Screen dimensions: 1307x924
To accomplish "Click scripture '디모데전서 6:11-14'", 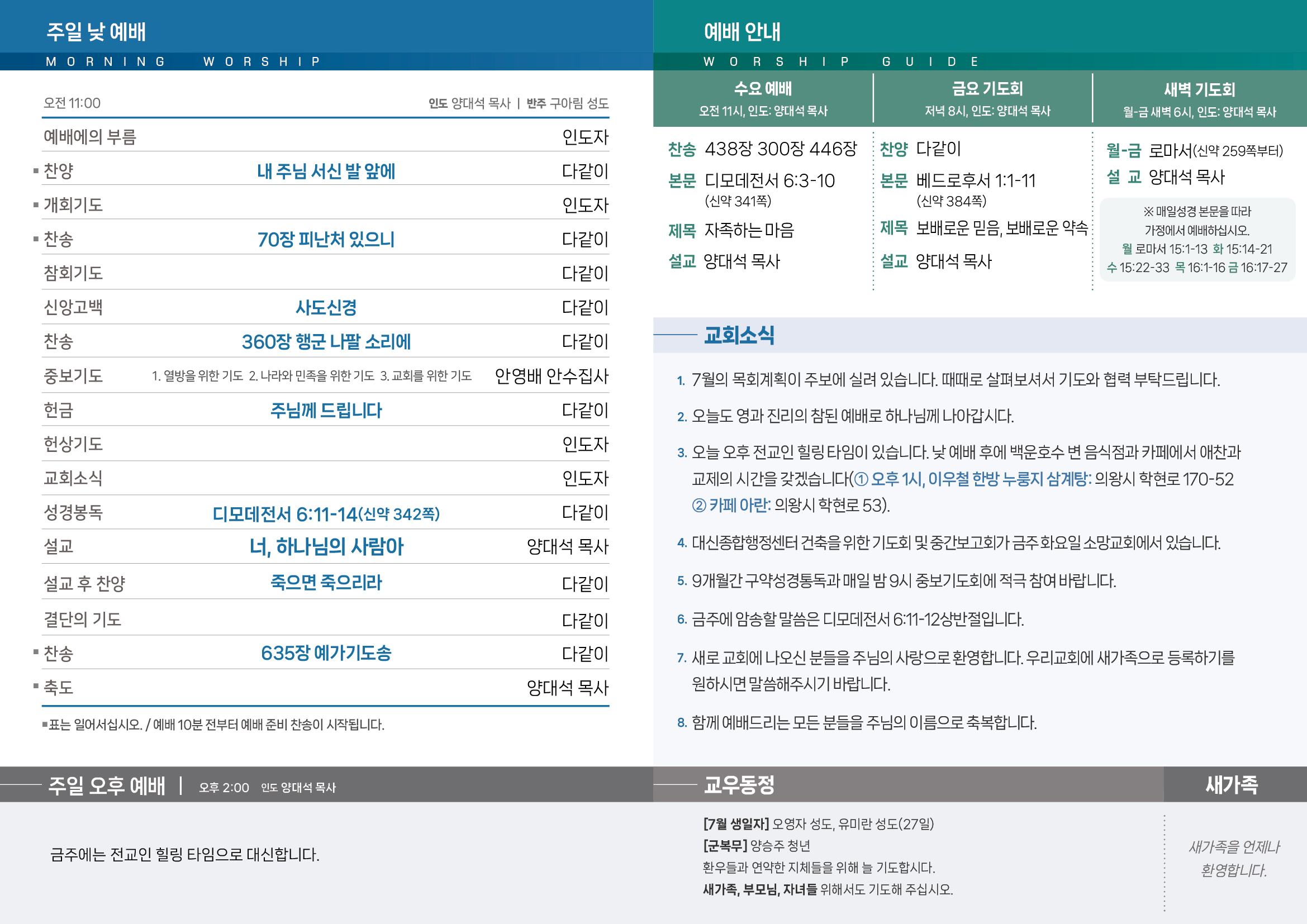I will [x=284, y=514].
